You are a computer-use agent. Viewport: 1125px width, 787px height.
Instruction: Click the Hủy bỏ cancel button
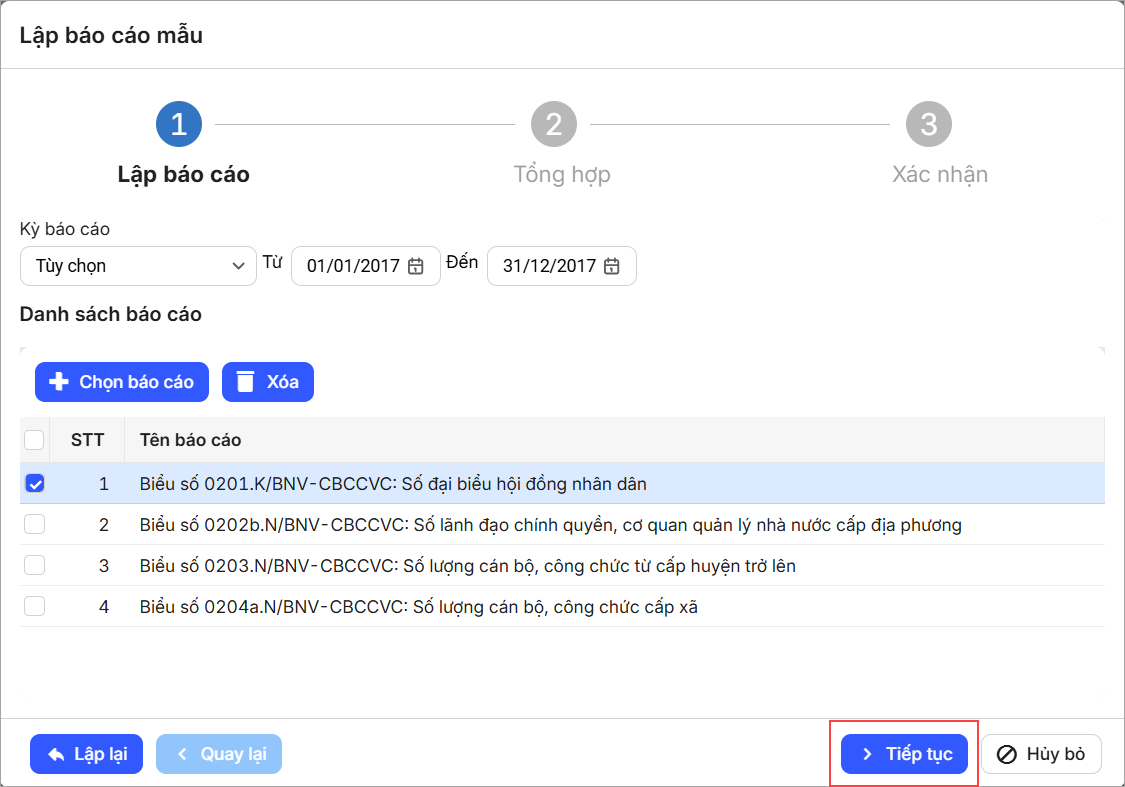(x=1041, y=754)
